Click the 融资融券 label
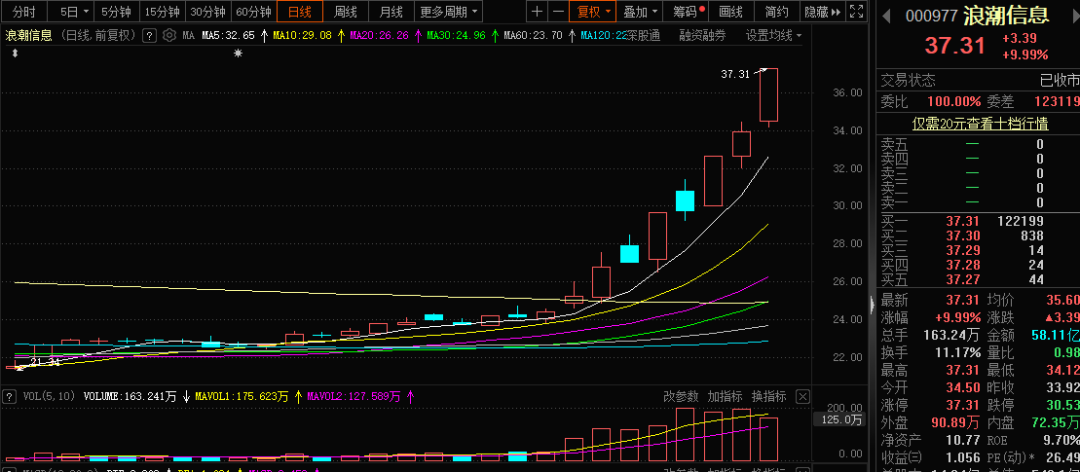The height and width of the screenshot is (472, 1080). tap(702, 35)
